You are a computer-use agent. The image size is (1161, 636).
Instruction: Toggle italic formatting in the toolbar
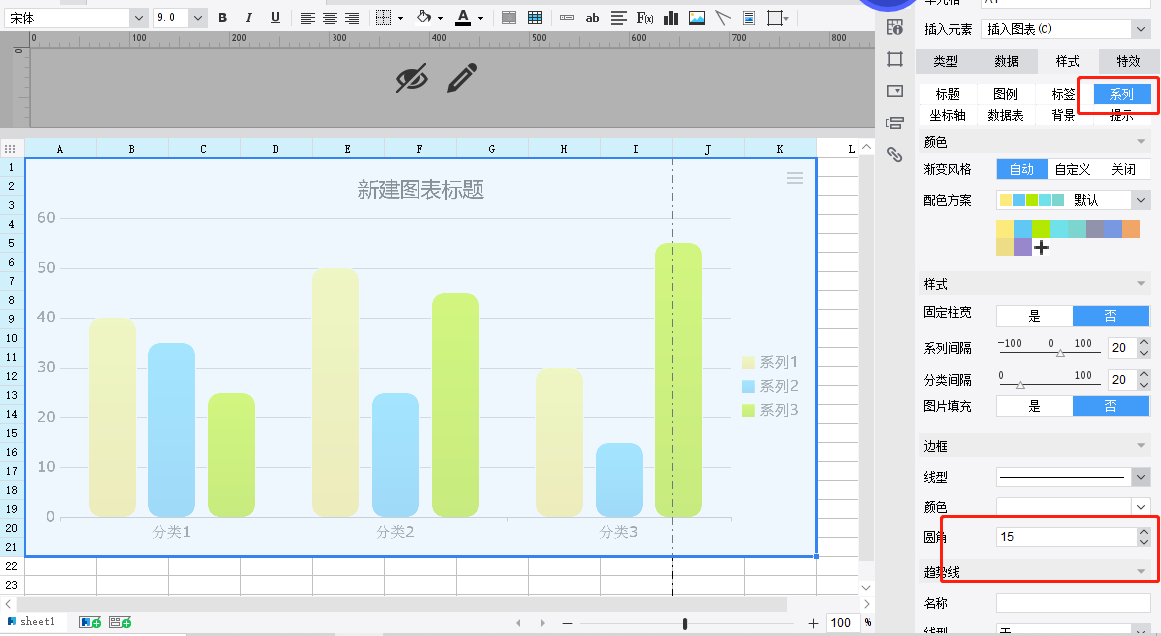249,18
